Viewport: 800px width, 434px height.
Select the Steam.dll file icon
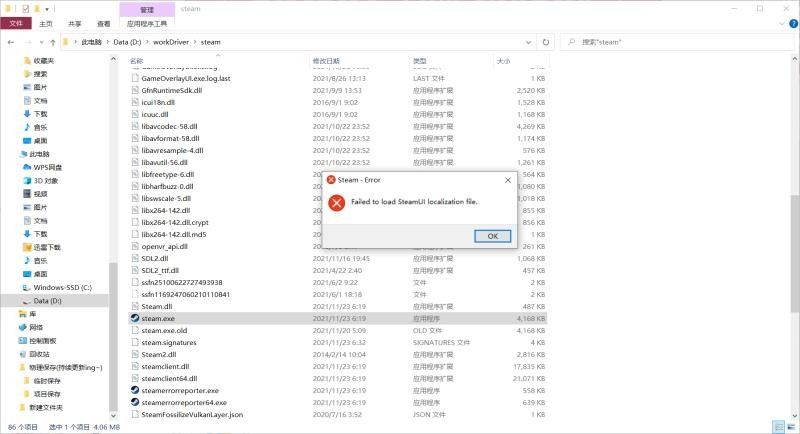pos(135,307)
